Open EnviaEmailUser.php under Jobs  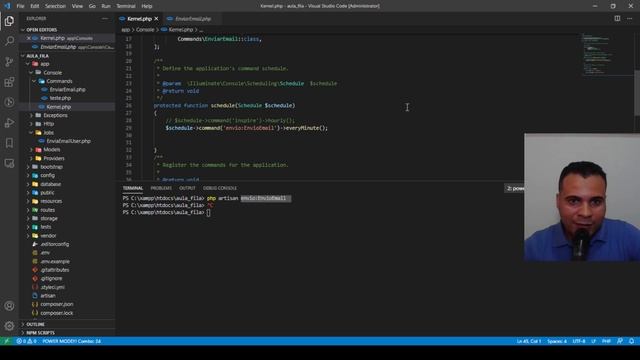point(69,141)
